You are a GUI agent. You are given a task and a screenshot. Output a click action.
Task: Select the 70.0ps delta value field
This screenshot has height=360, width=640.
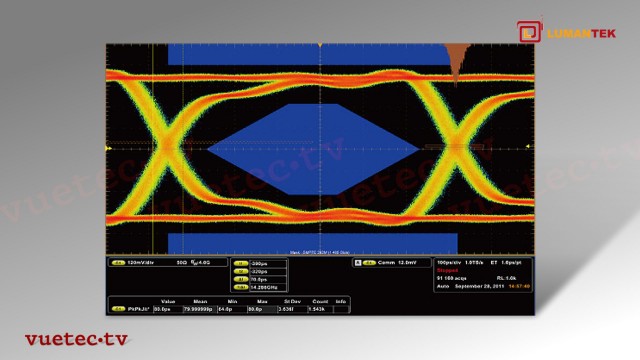tap(268, 280)
